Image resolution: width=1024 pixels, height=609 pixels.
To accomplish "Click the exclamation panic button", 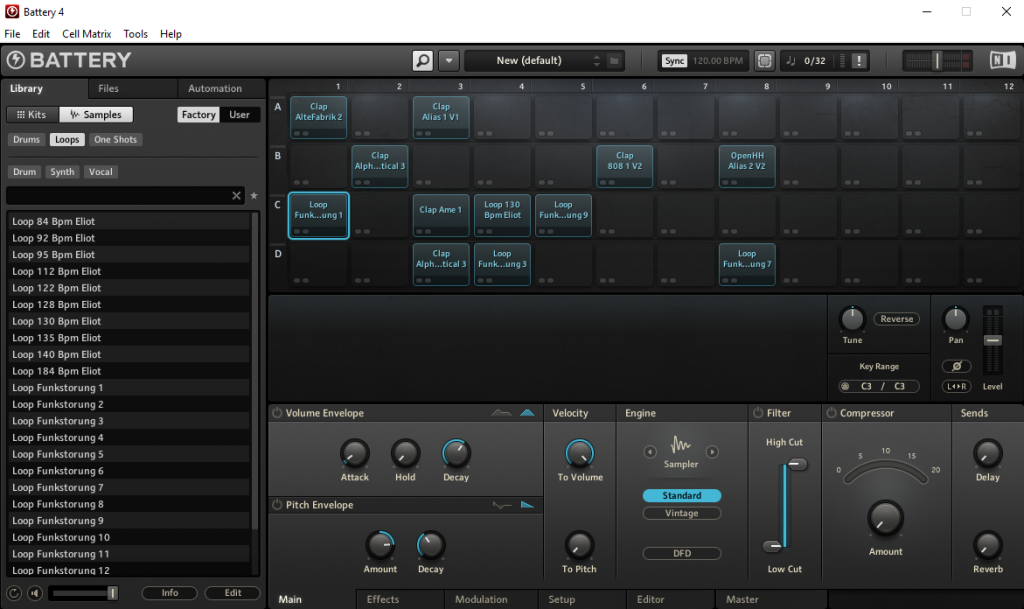I will pos(859,61).
